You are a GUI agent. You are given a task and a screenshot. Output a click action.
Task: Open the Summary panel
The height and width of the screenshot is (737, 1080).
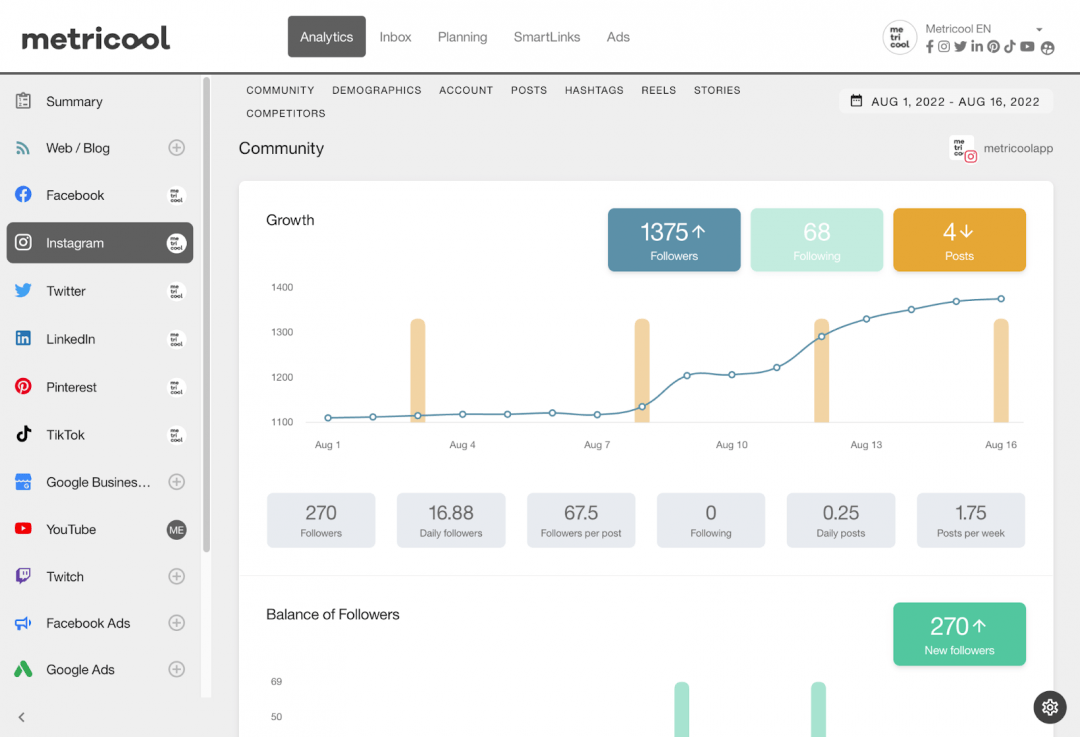tap(74, 101)
